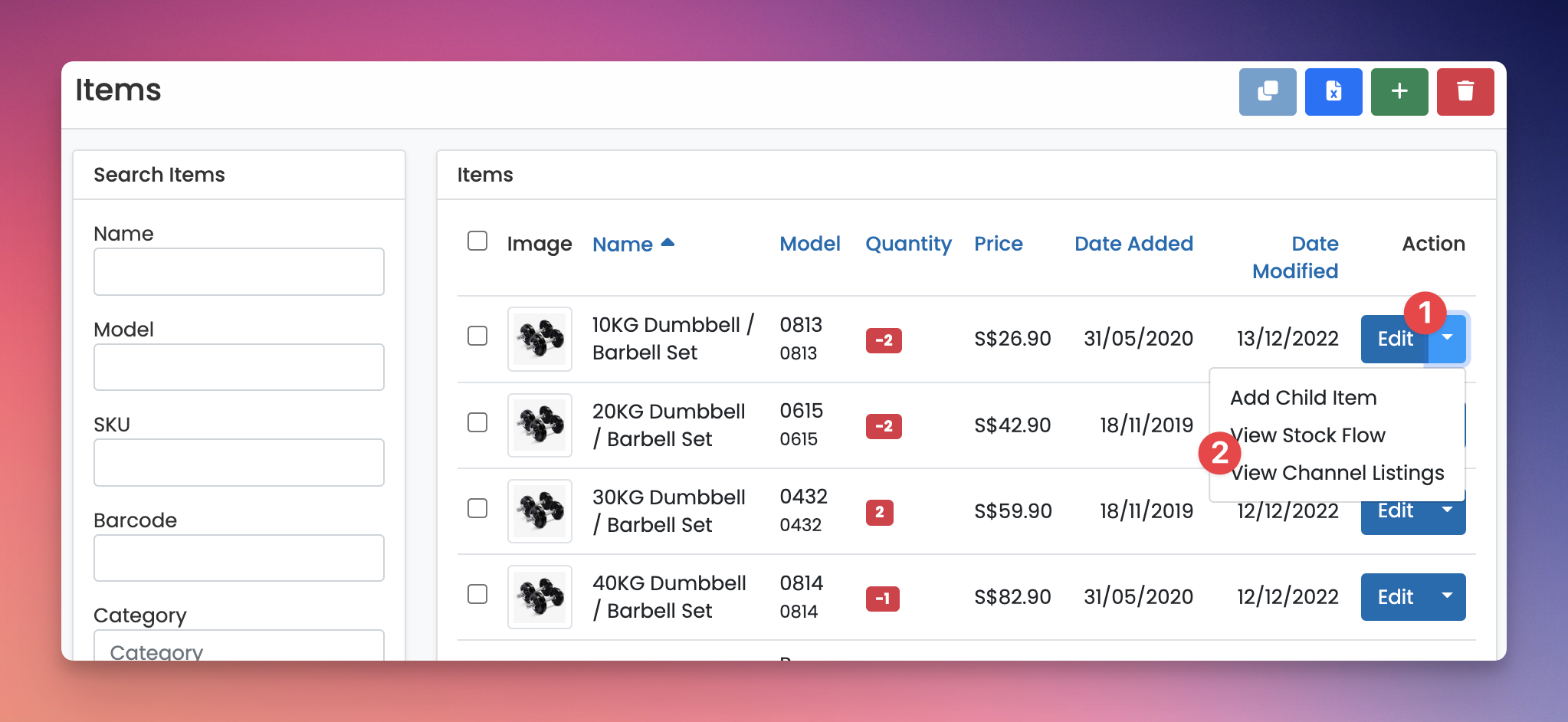1568x722 pixels.
Task: Click the -2 quantity badge for 10KG Dumbbell
Action: click(884, 340)
